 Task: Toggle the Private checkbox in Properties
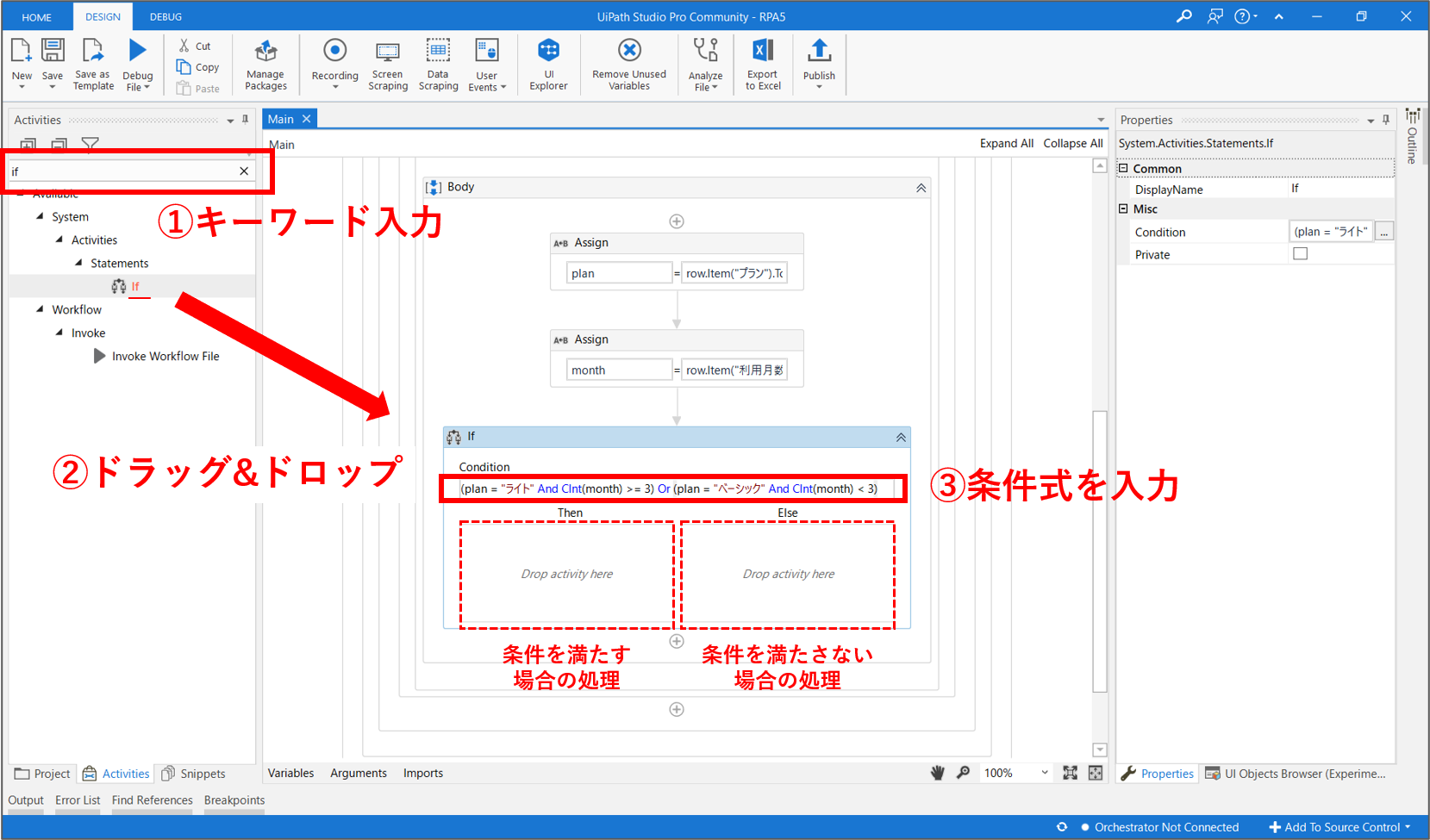(x=1300, y=254)
